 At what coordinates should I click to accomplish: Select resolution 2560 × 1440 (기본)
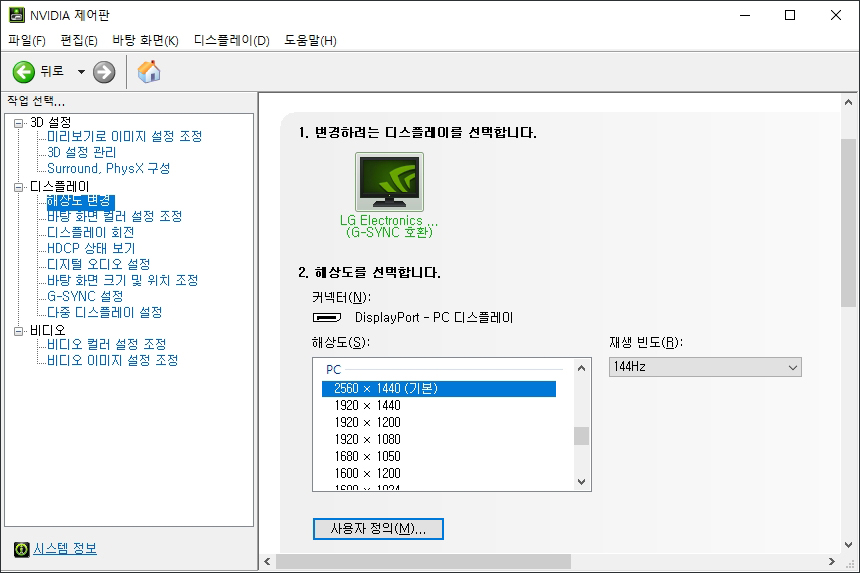click(439, 389)
